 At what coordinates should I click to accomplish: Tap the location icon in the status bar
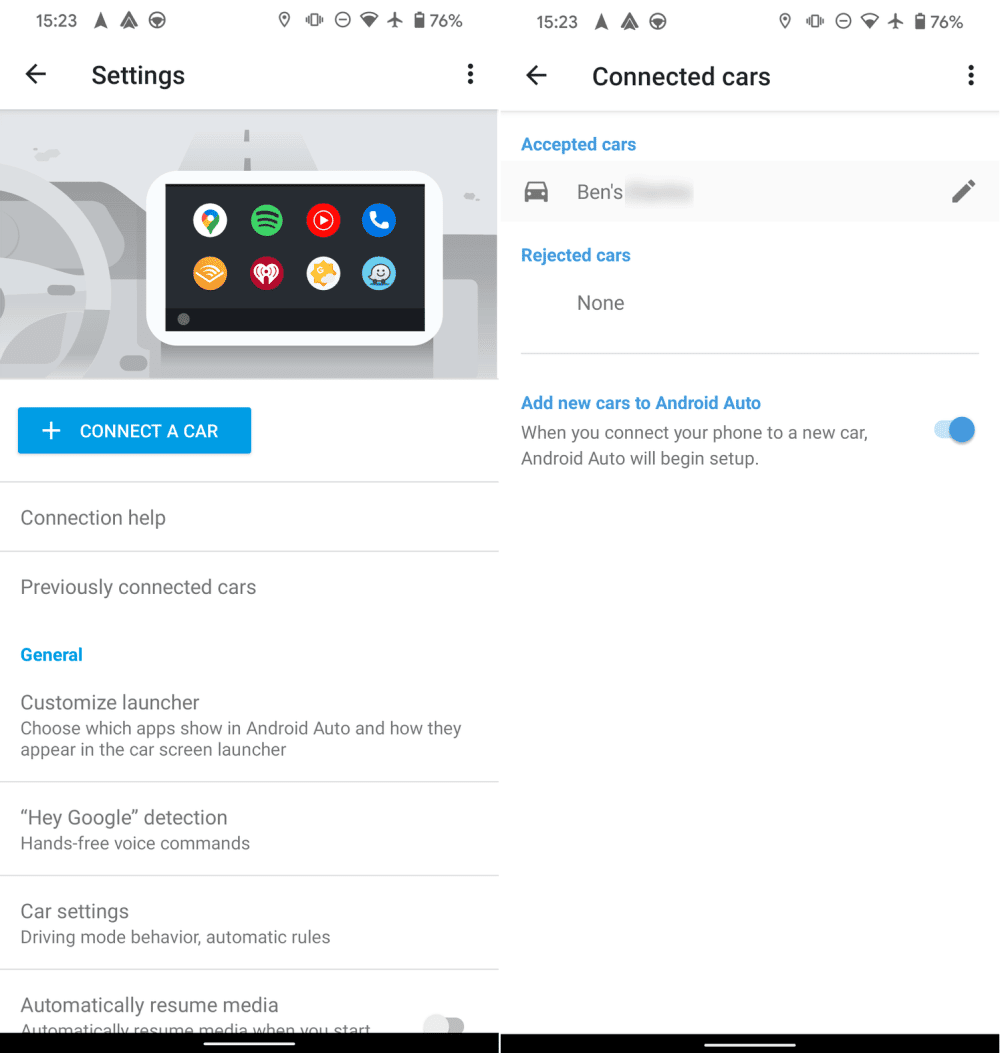click(x=284, y=20)
